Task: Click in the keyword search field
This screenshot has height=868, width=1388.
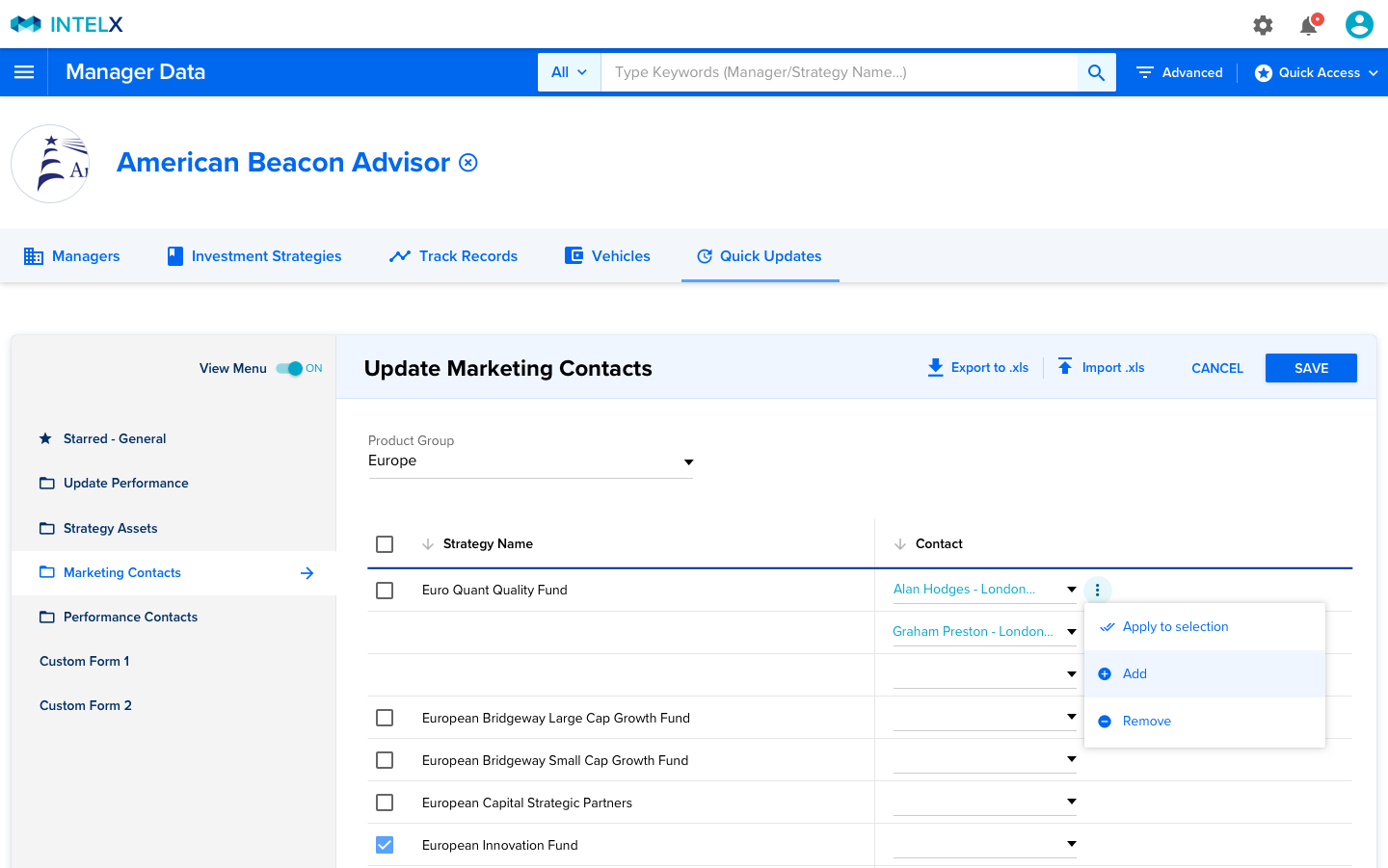Action: [839, 72]
